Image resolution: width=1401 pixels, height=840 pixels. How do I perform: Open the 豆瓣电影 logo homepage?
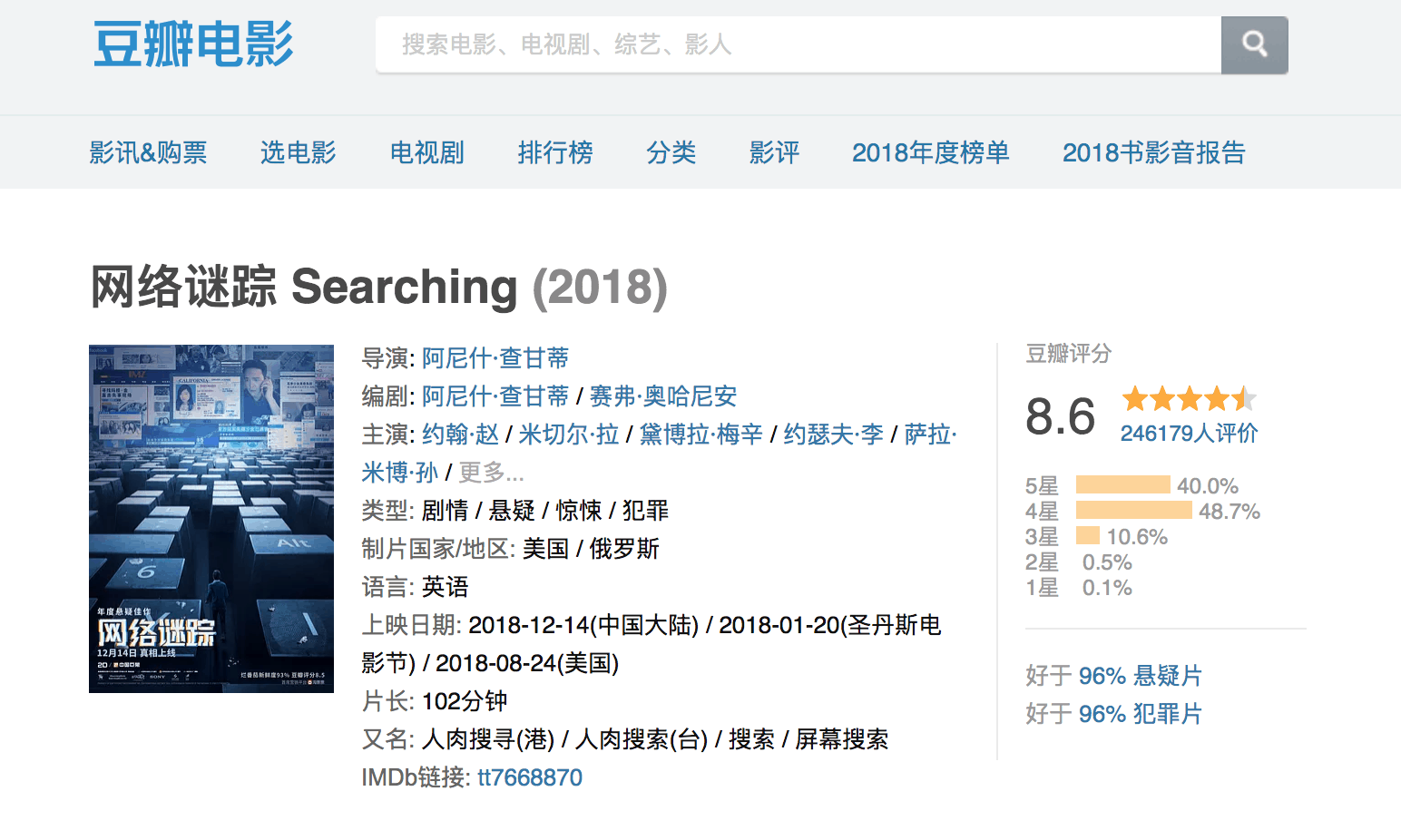[x=193, y=44]
